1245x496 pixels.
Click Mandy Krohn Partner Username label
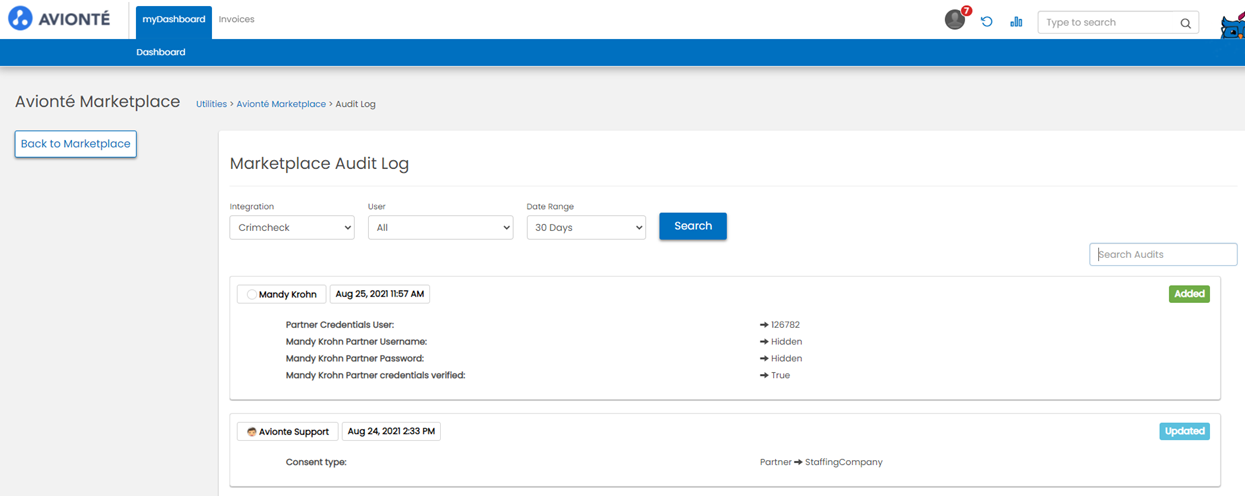(x=356, y=342)
